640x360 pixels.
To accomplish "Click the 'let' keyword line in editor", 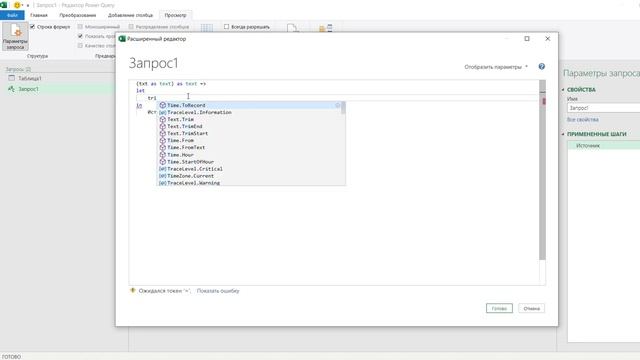I will (140, 91).
